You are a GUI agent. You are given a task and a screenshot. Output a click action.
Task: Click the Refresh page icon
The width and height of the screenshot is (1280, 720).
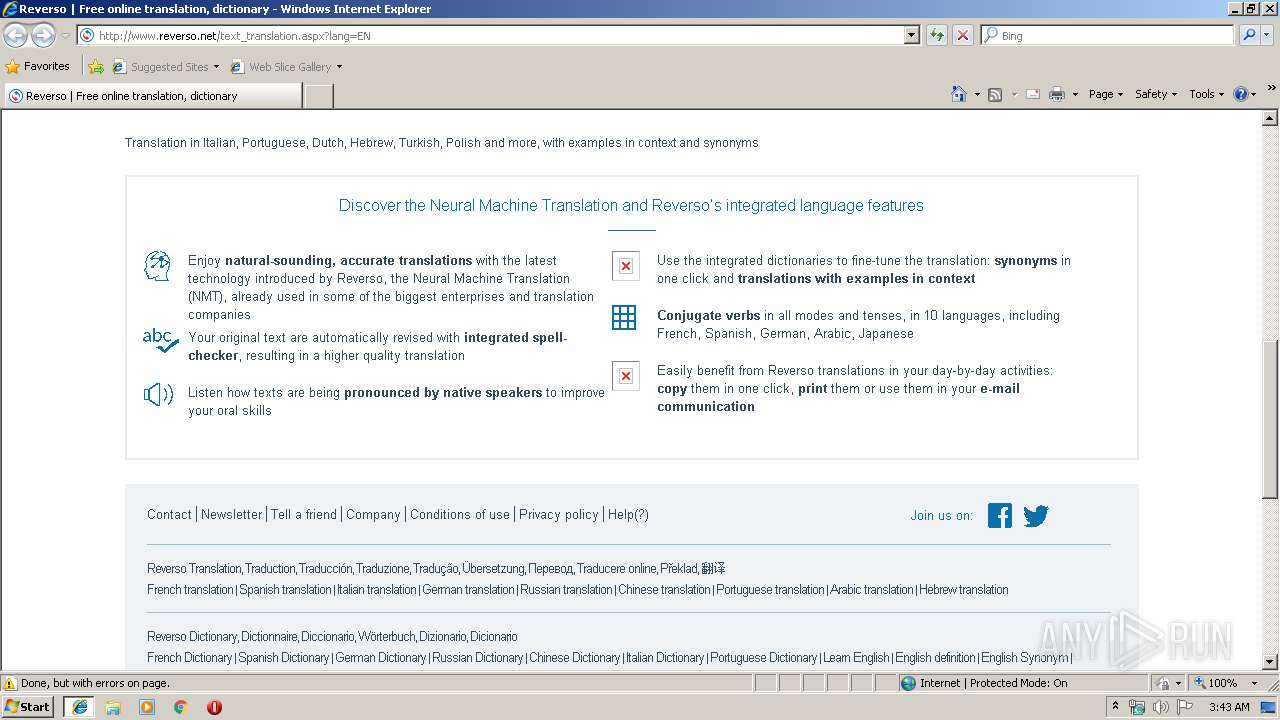pos(937,35)
